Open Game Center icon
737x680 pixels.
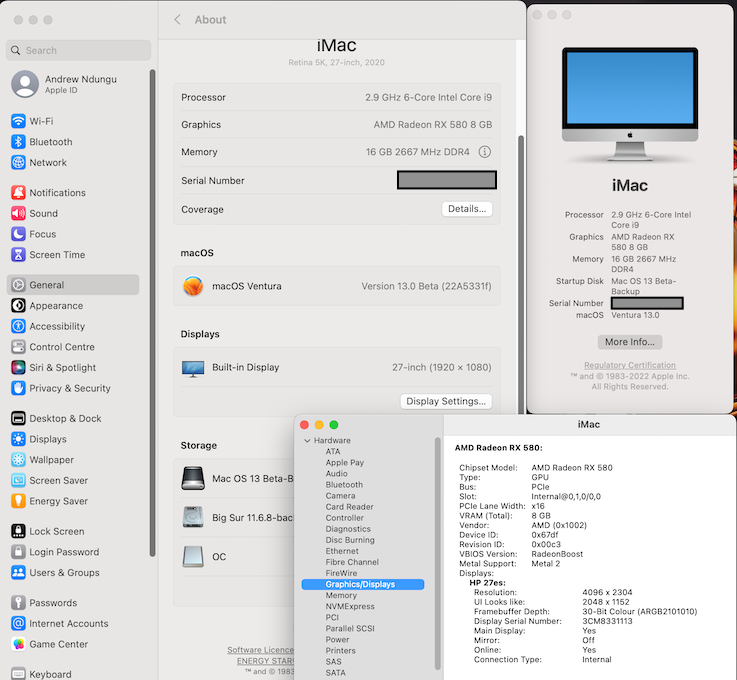tap(18, 644)
